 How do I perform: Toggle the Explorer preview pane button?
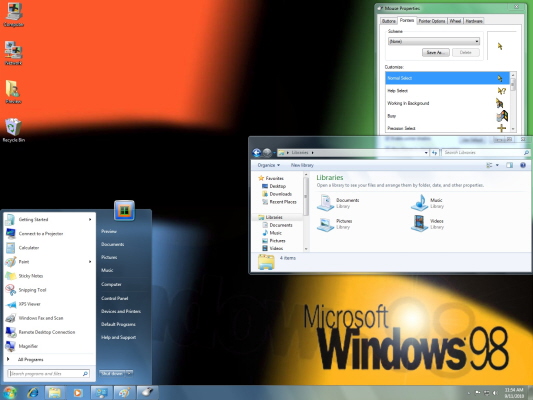509,165
